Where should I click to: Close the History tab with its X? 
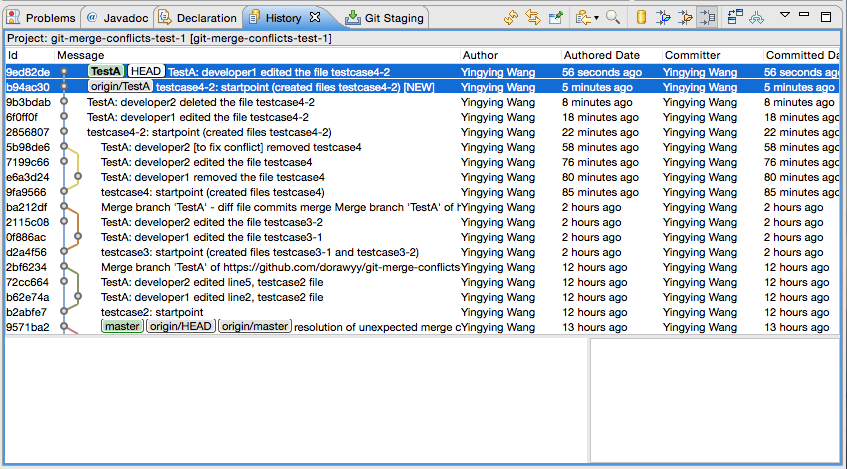tap(315, 17)
